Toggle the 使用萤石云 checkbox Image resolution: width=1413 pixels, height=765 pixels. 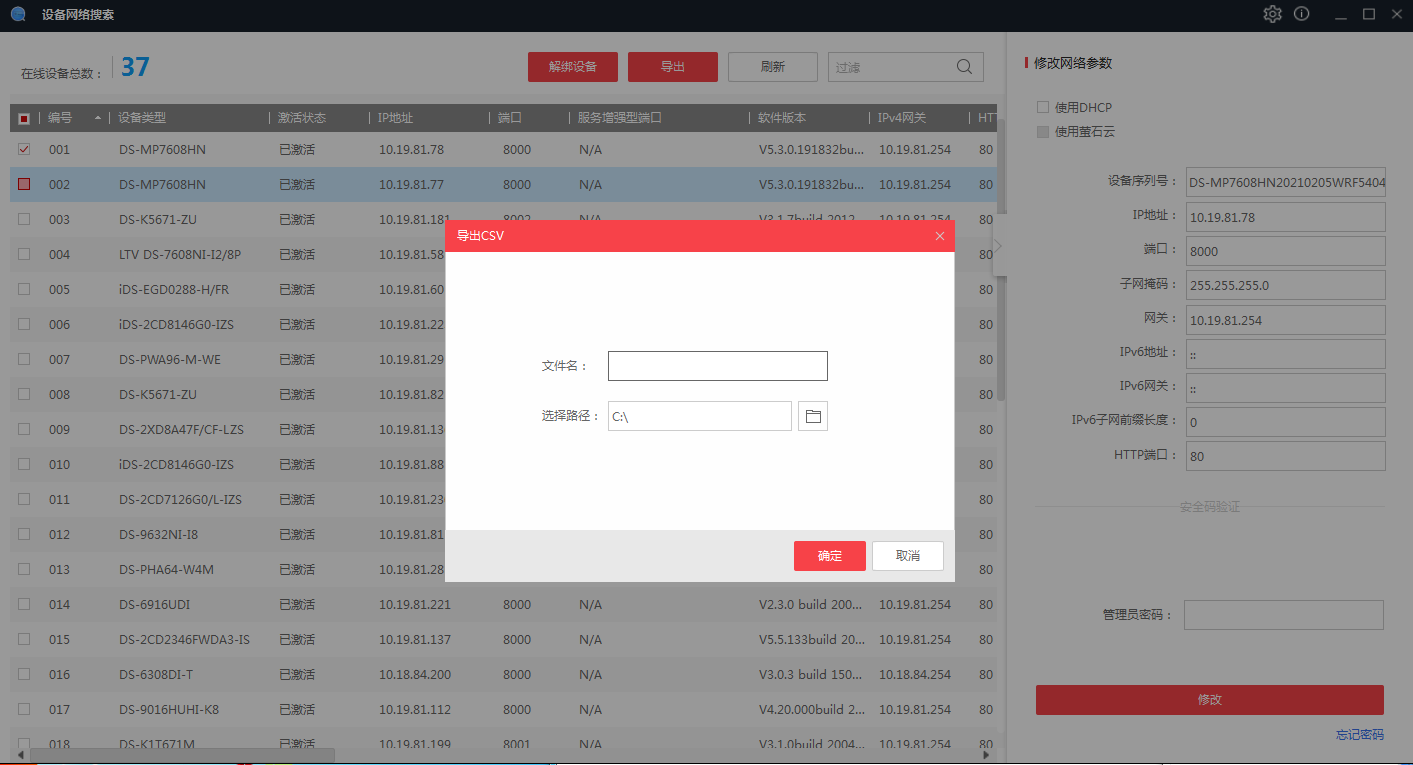tap(1043, 131)
